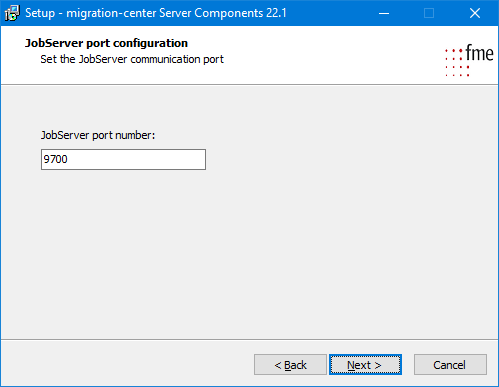Click the white header panel background

click(317, 55)
